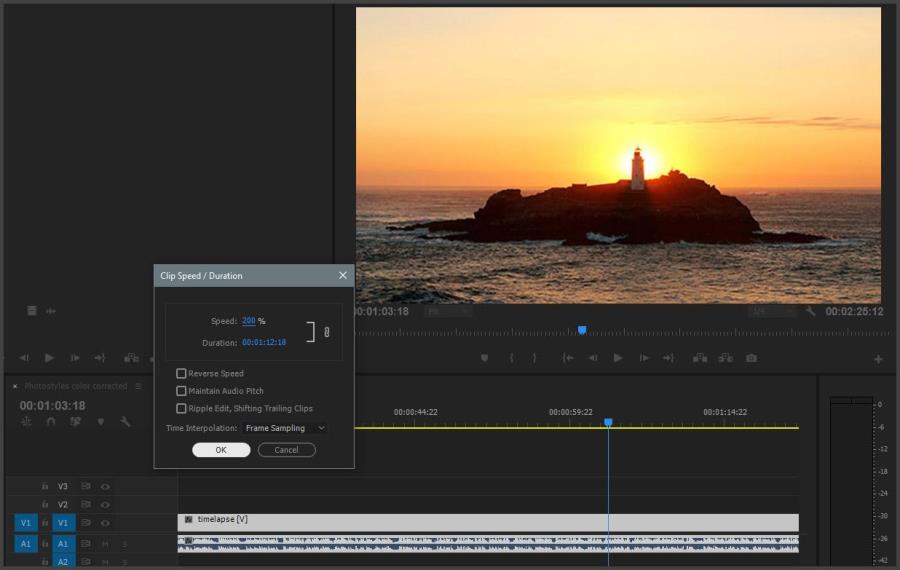Screen dimensions: 900x570
Task: Click the Program Monitor timecode 00:01:03:18
Action: 381,312
